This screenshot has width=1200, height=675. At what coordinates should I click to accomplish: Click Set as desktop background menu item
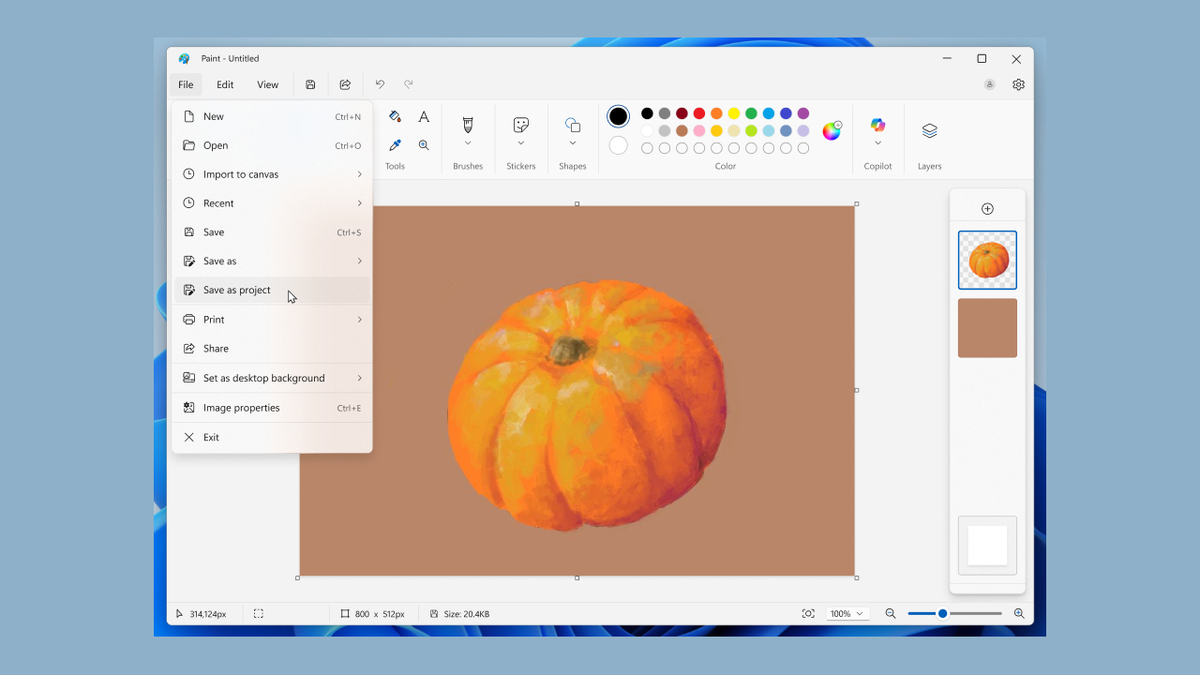pos(265,378)
